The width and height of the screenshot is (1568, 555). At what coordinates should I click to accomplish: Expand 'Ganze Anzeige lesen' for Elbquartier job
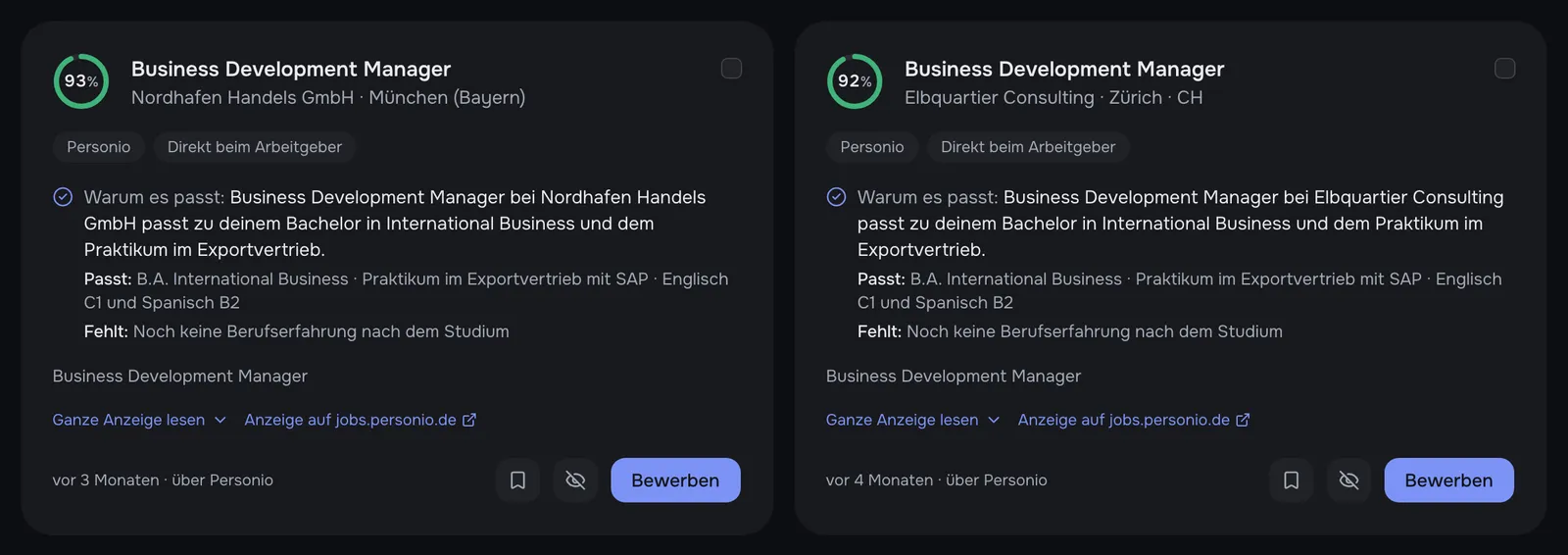912,420
